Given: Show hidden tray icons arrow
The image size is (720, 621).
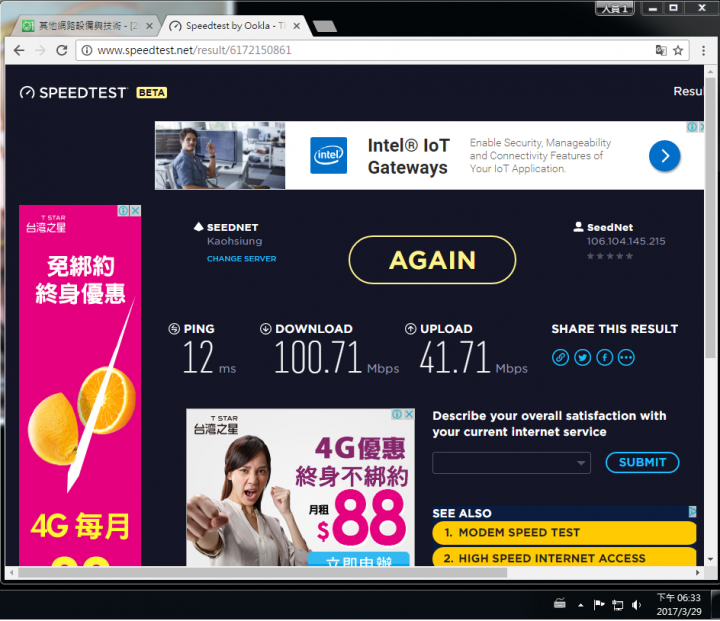Looking at the screenshot, I should (580, 605).
